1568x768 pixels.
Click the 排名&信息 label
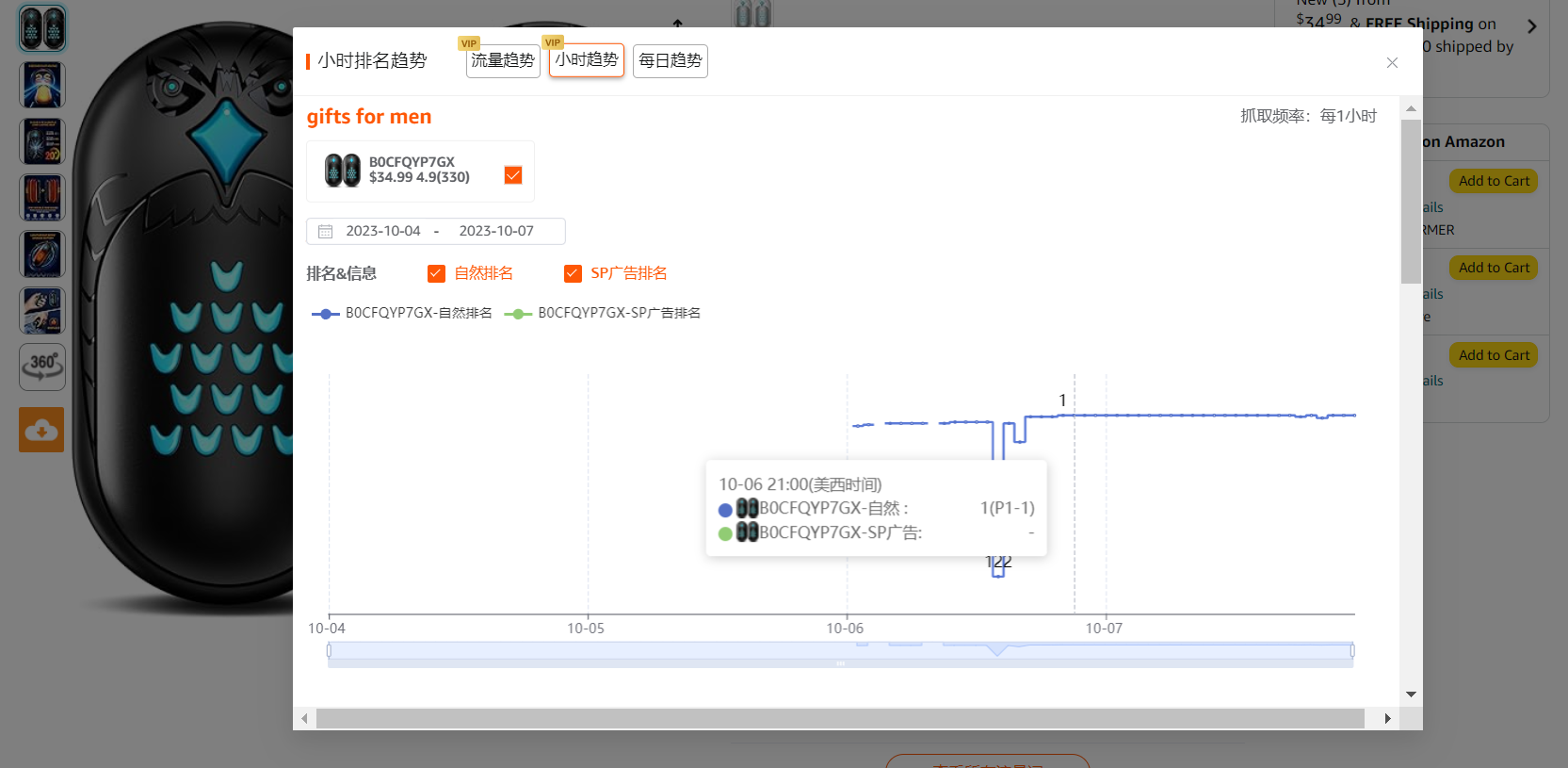pos(342,273)
